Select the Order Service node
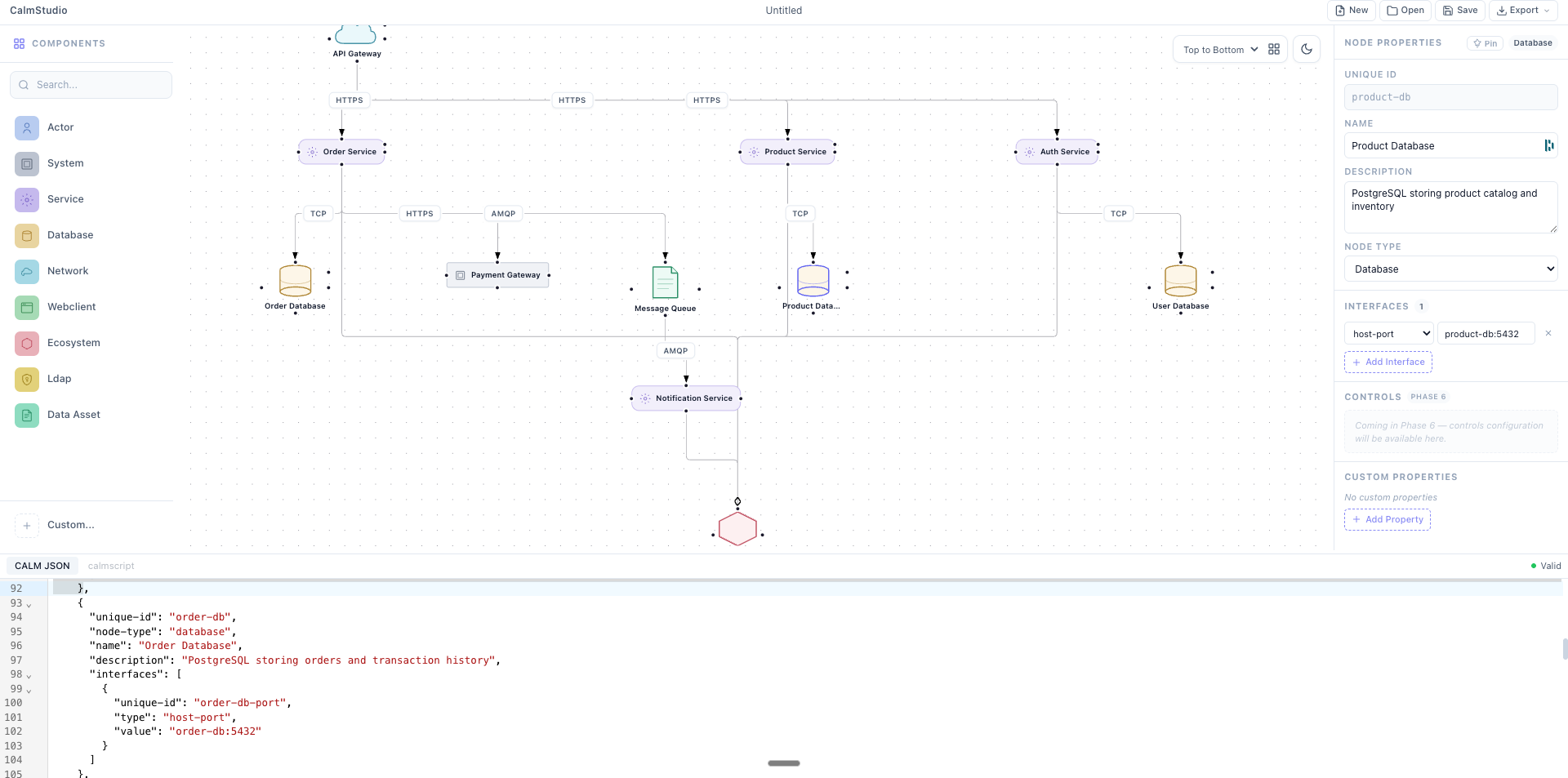Image resolution: width=1568 pixels, height=778 pixels. click(341, 152)
